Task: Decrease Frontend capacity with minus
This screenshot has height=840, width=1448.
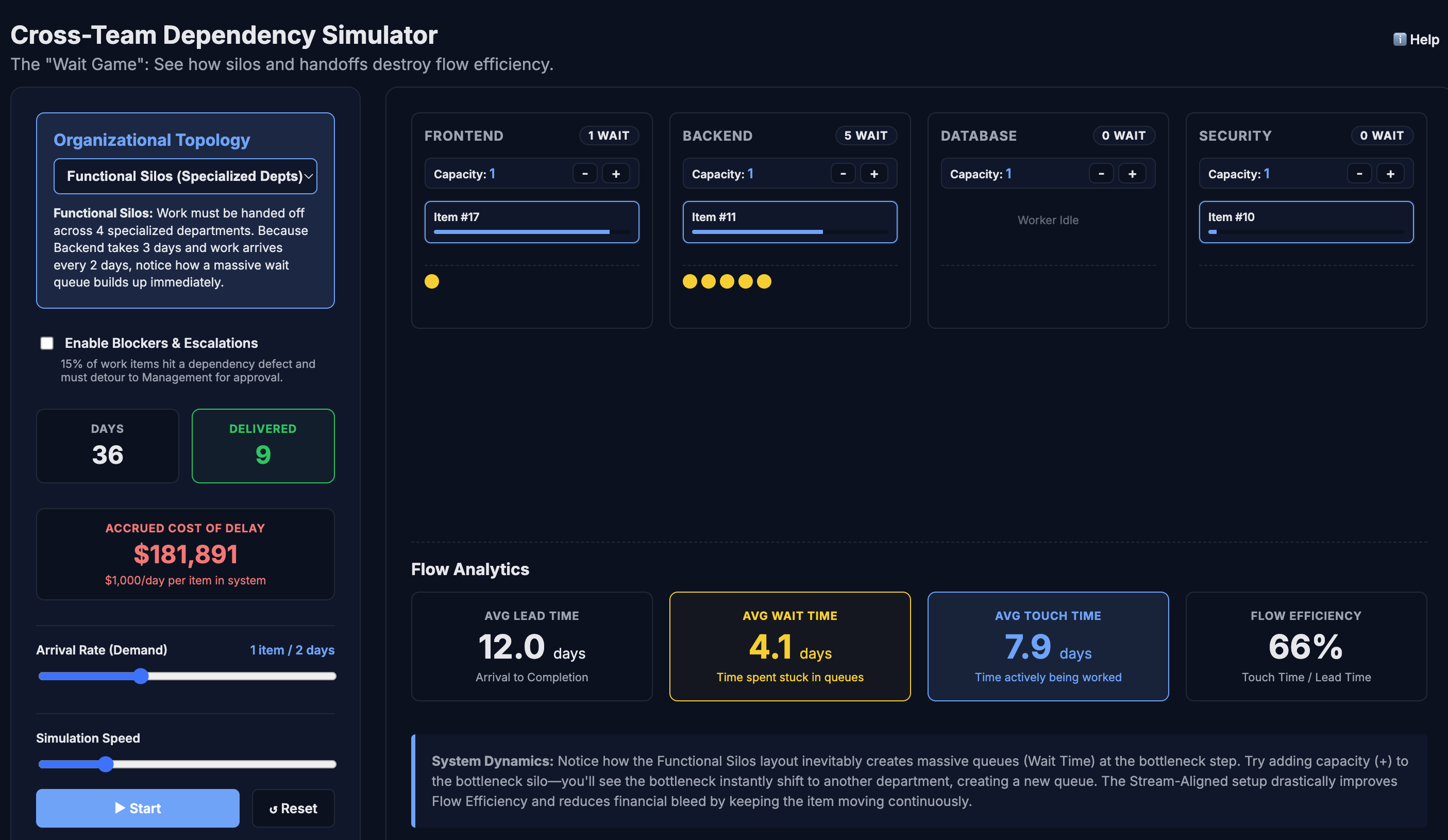Action: click(585, 174)
